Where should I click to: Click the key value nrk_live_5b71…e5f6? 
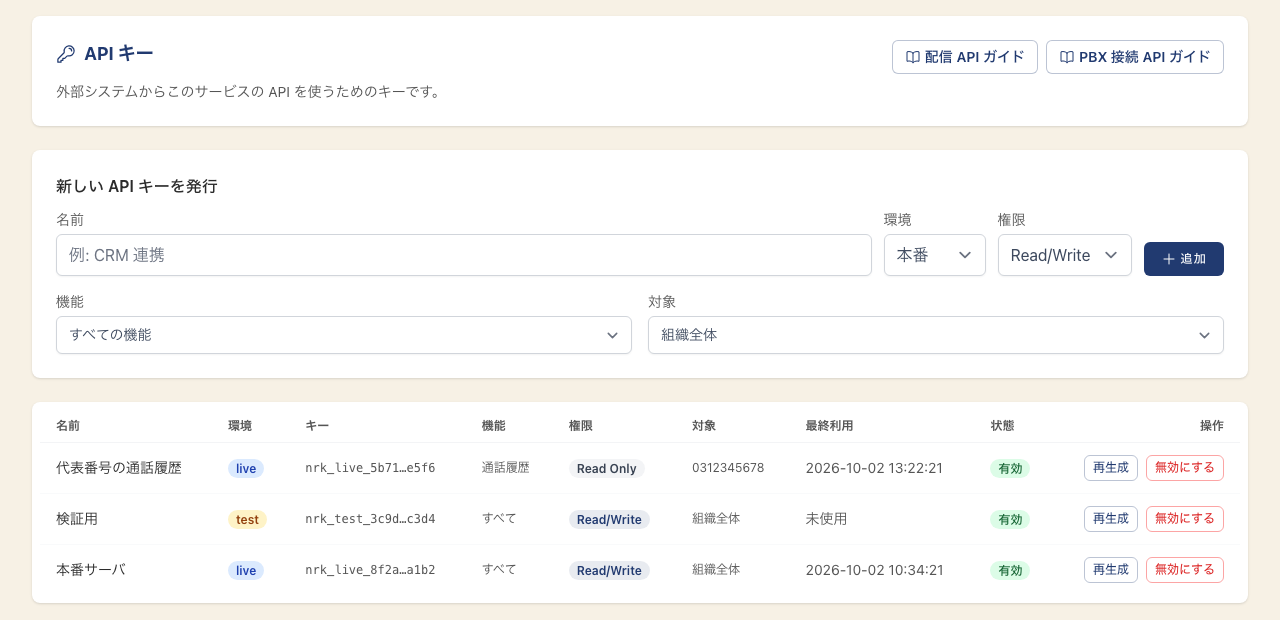[x=370, y=468]
